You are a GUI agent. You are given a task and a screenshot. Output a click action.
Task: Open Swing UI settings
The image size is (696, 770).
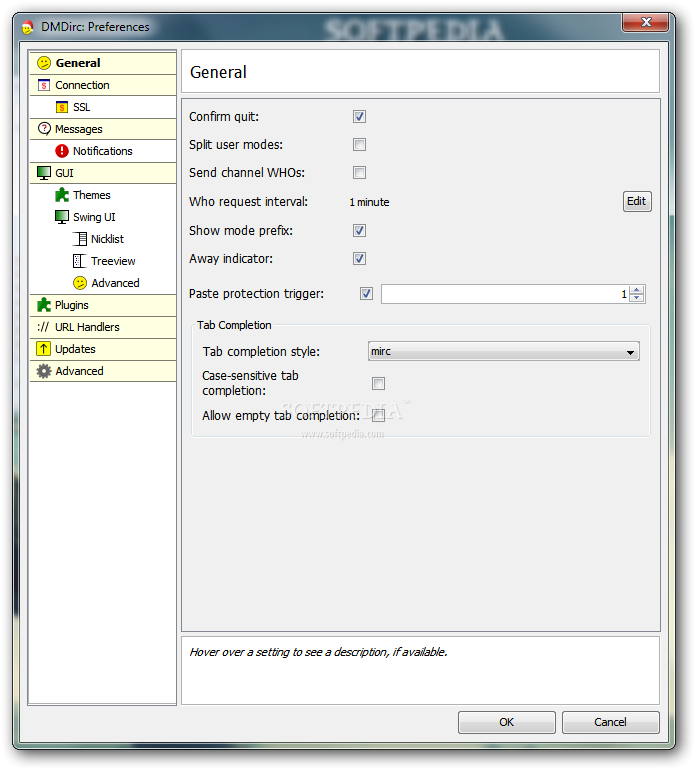(103, 217)
